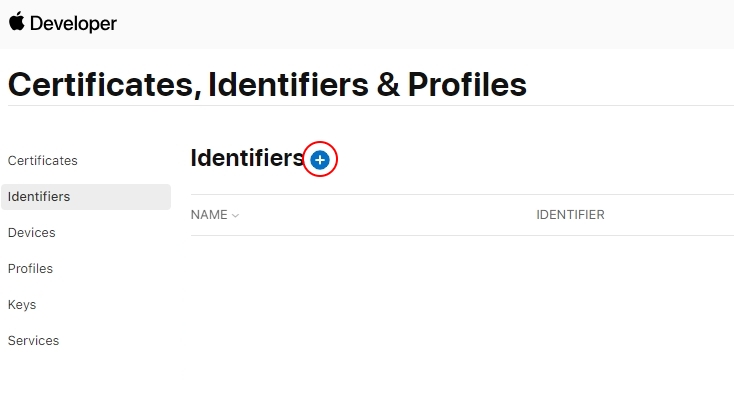The height and width of the screenshot is (416, 734).
Task: Open Profiles from the sidebar
Action: pos(30,269)
